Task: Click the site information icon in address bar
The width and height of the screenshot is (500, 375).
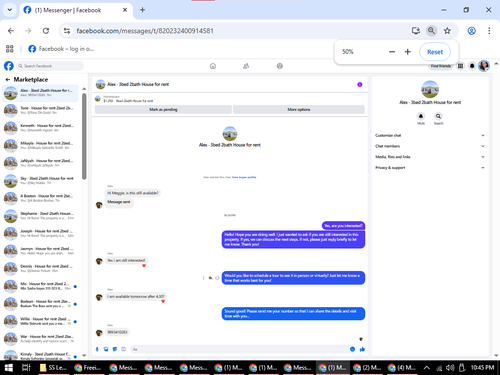Action: pyautogui.click(x=67, y=31)
